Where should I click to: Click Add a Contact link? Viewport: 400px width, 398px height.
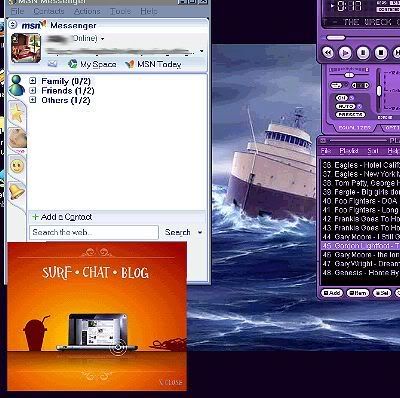tap(62, 217)
